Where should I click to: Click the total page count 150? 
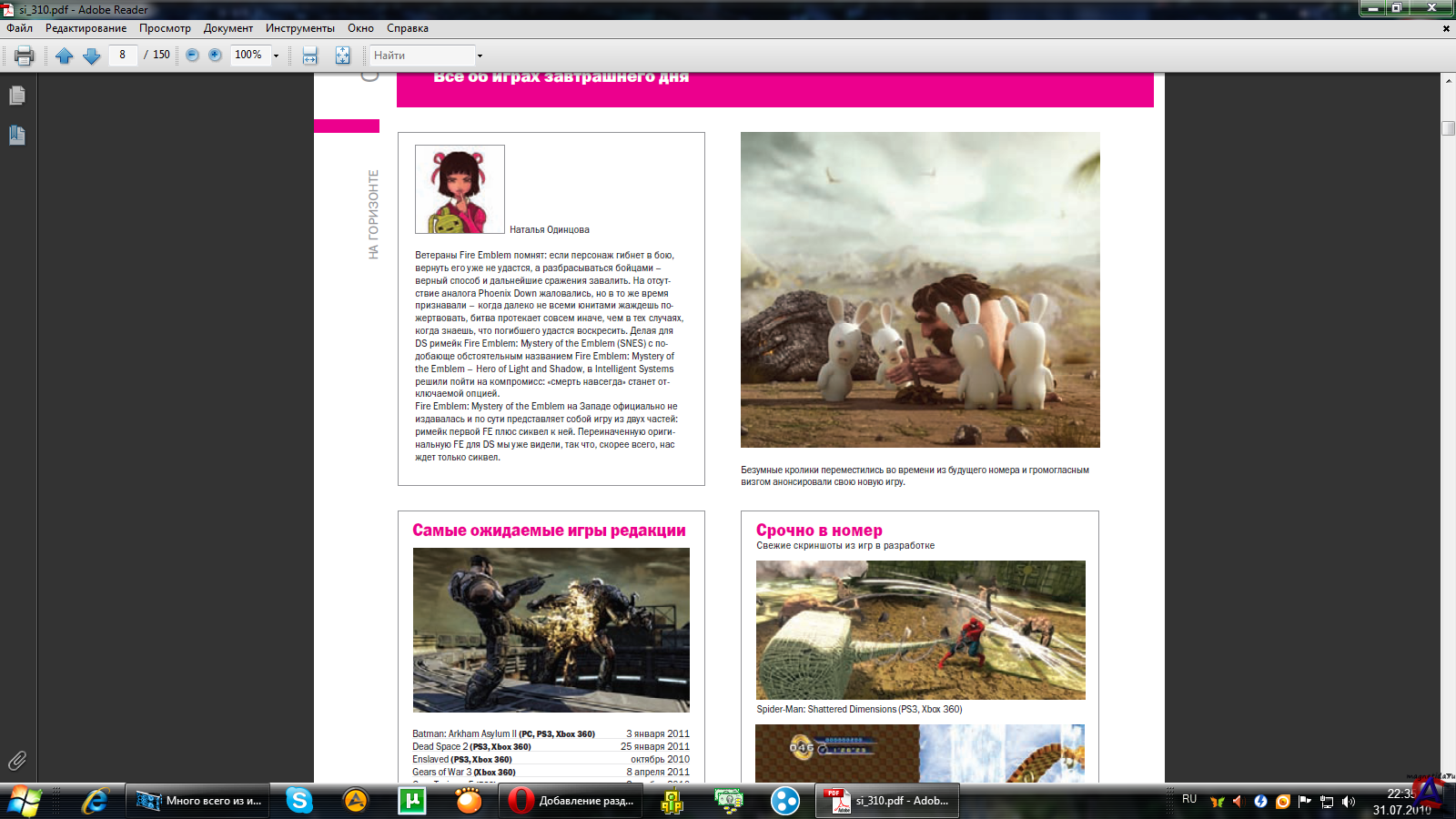point(161,55)
